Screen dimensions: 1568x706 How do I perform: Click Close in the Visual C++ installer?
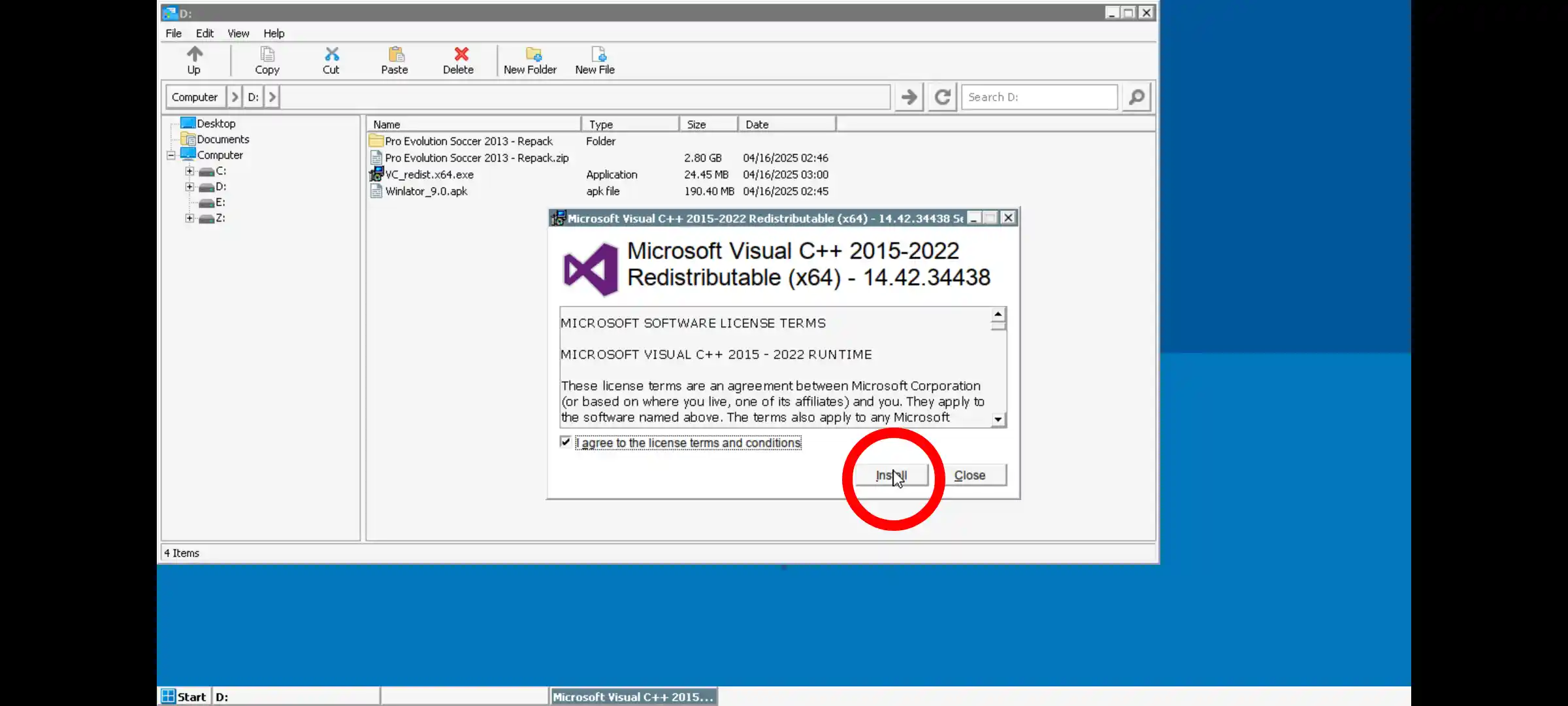pos(970,475)
